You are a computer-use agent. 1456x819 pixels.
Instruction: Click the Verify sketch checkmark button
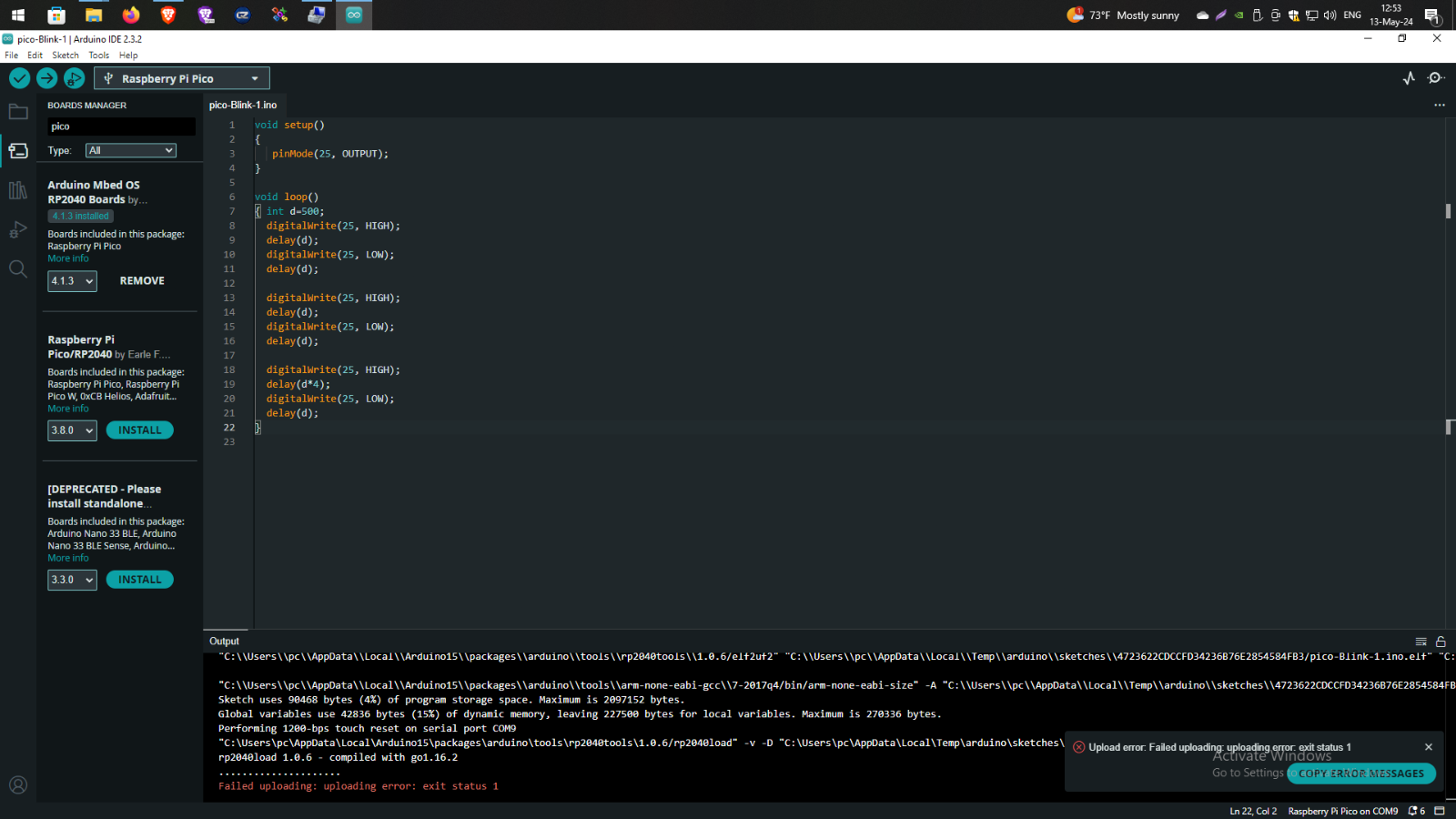19,78
